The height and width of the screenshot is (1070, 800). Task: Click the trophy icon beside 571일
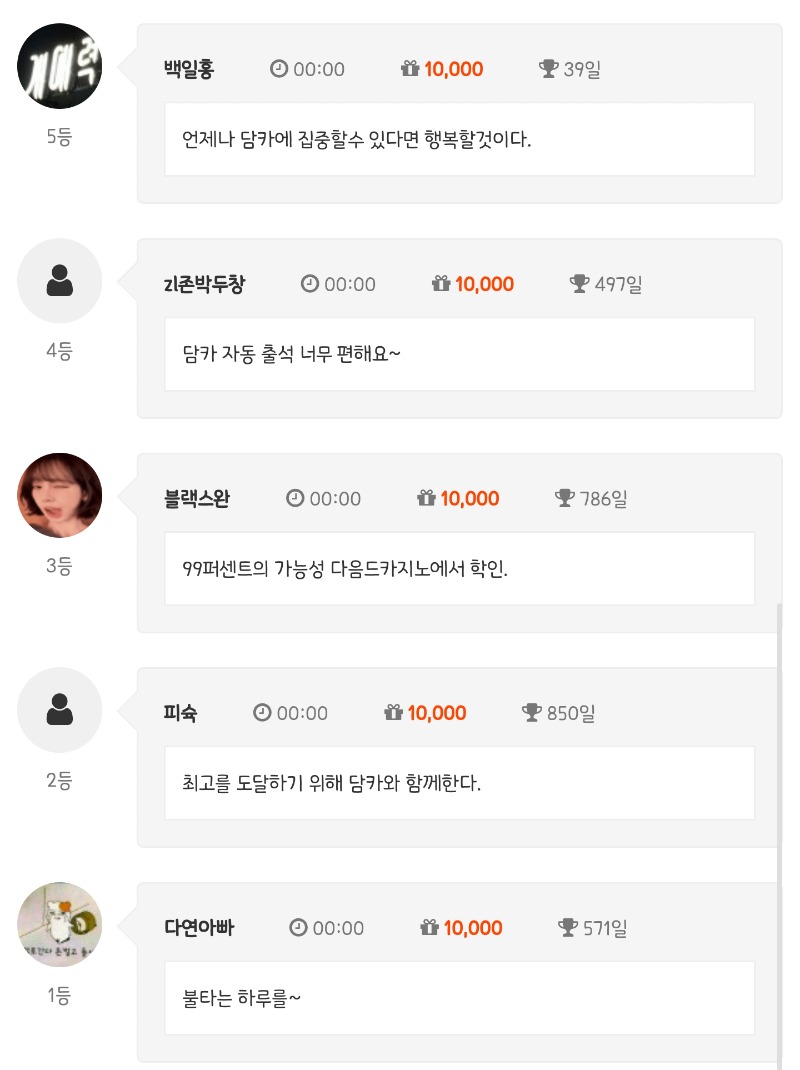point(568,928)
